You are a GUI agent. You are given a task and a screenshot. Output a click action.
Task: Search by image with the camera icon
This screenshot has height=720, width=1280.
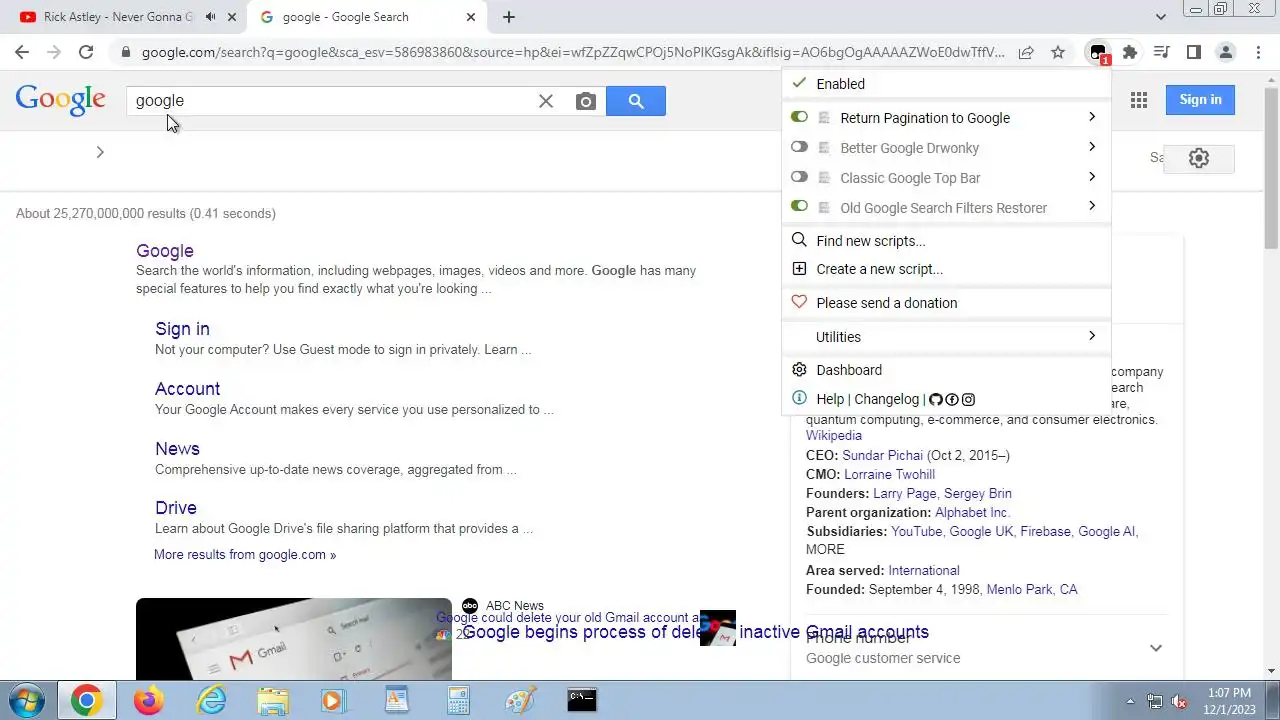click(x=586, y=101)
